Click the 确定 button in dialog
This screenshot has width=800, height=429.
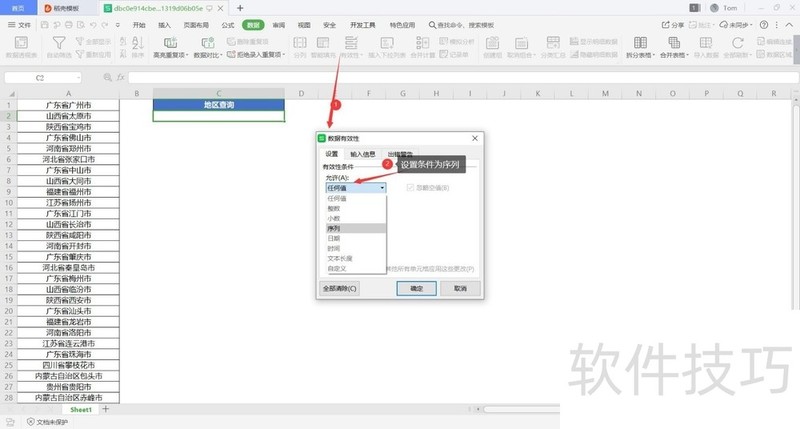[416, 288]
